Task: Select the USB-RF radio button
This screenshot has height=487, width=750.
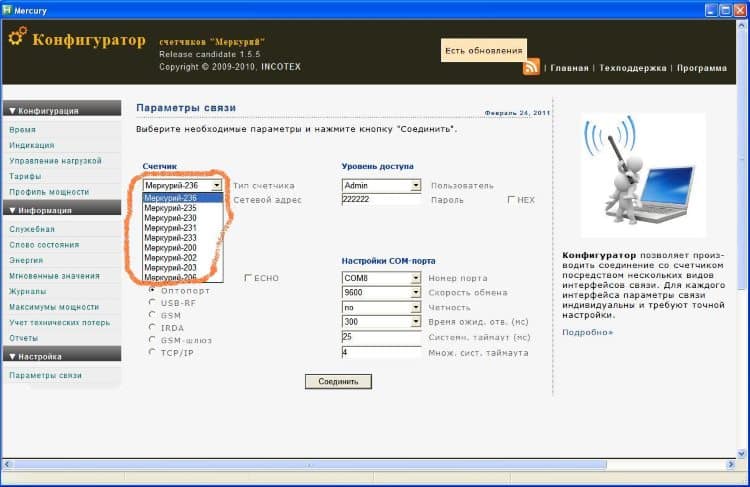Action: click(152, 301)
